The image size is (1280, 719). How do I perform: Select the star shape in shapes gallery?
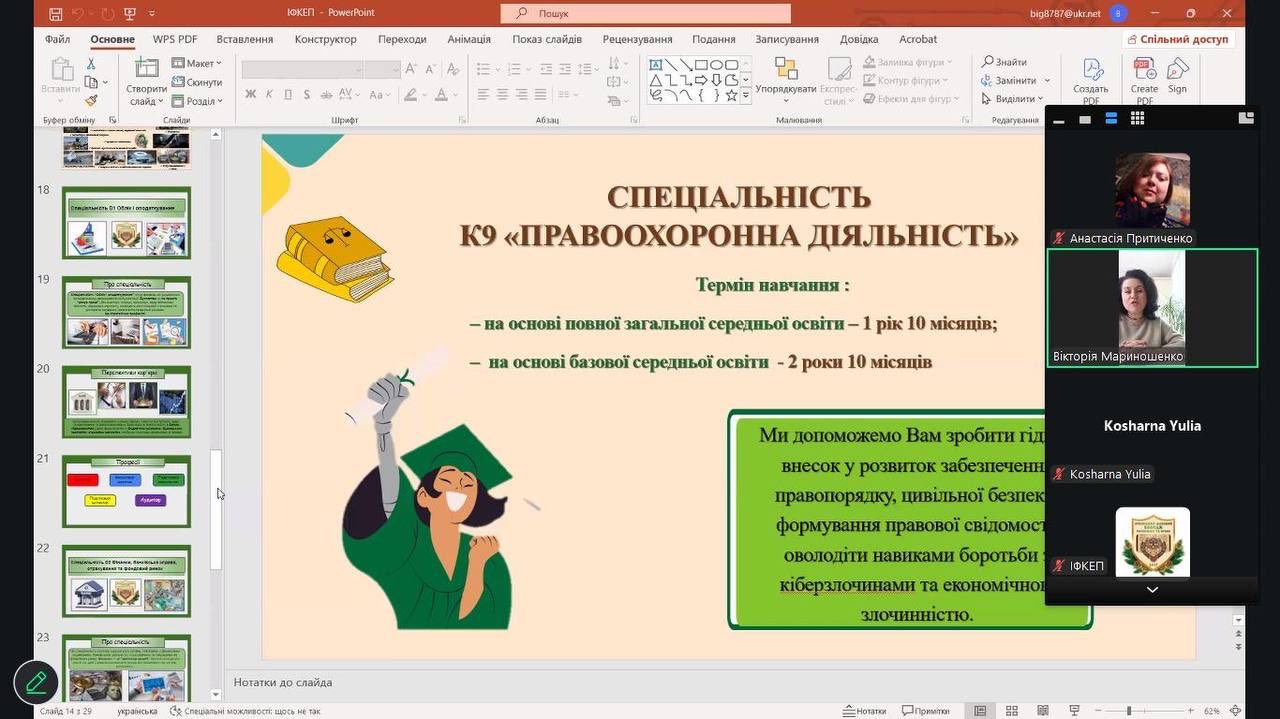coord(731,95)
